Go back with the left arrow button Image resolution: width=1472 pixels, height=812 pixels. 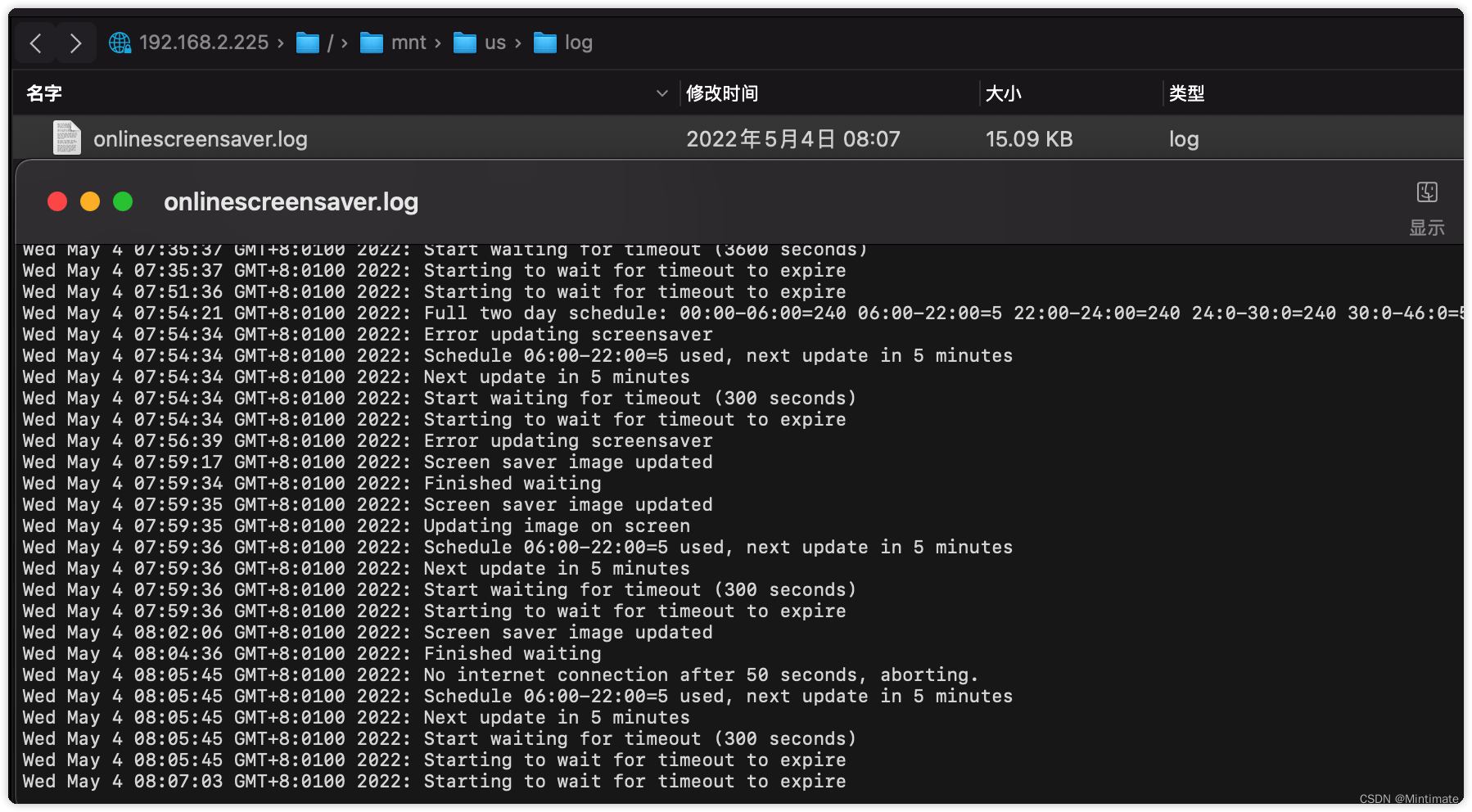click(35, 43)
